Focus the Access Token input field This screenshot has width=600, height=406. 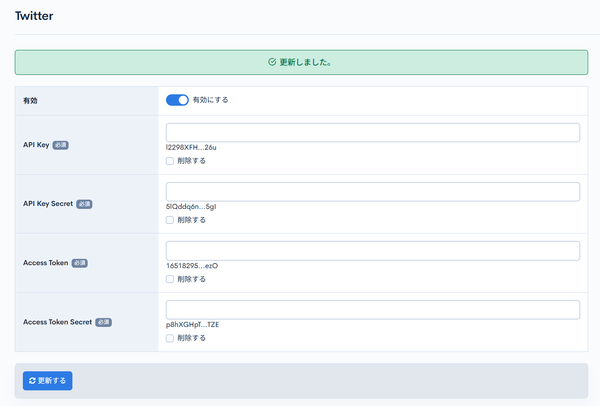(x=373, y=251)
